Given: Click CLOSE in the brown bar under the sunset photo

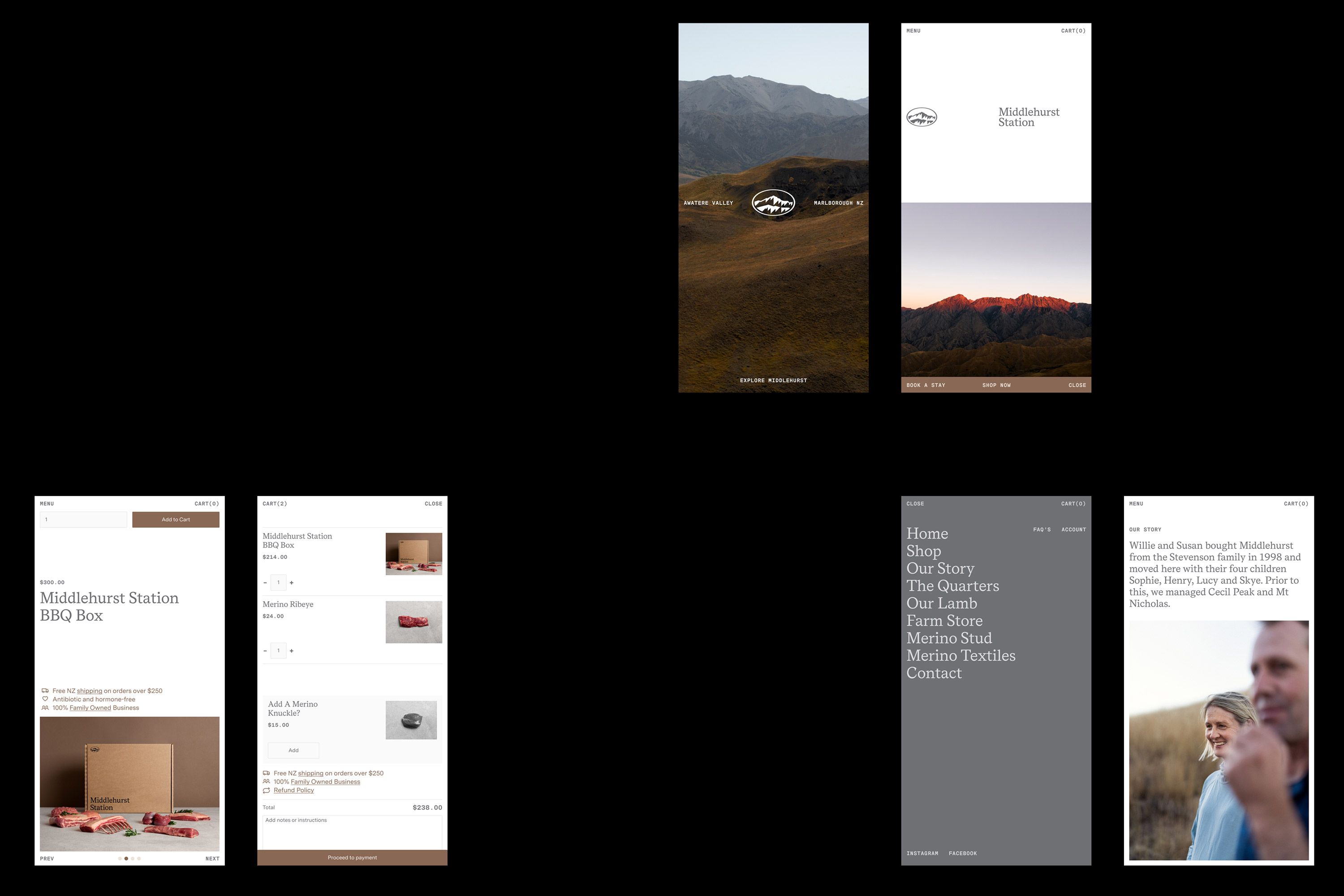Looking at the screenshot, I should tap(1077, 385).
